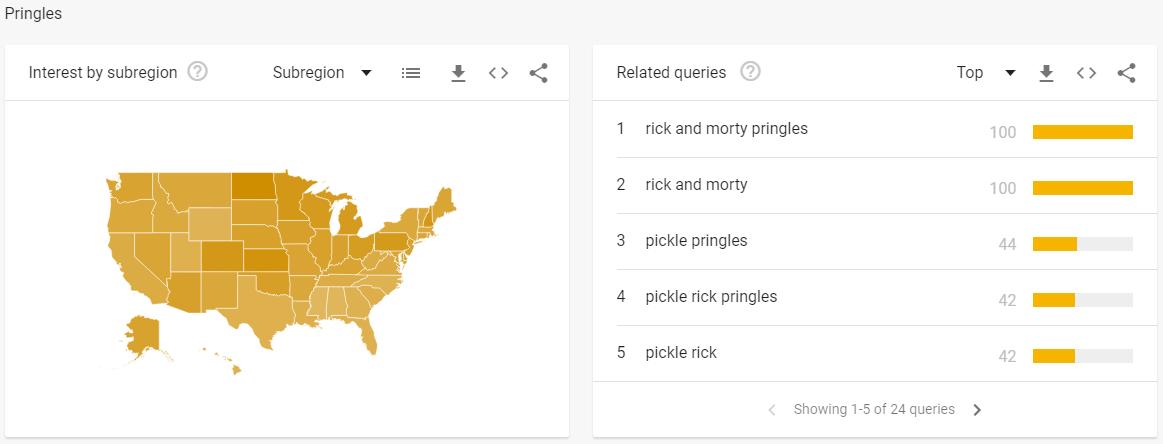The image size is (1163, 444).
Task: Embed the Related queries widget
Action: pyautogui.click(x=1086, y=73)
